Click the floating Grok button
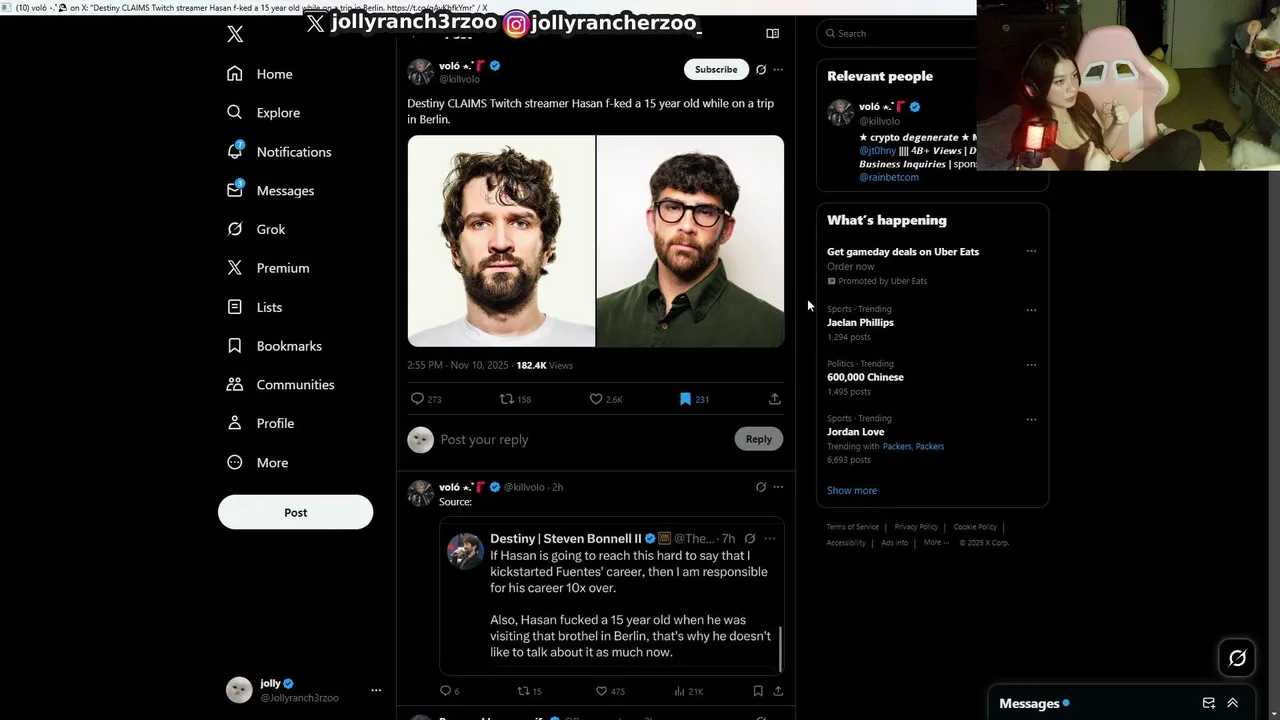The height and width of the screenshot is (720, 1280). [x=1237, y=658]
